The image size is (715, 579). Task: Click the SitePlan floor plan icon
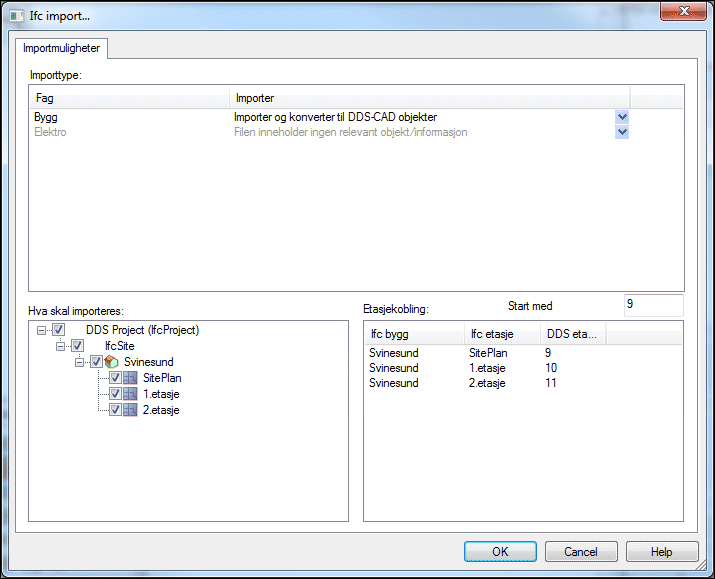[x=131, y=378]
